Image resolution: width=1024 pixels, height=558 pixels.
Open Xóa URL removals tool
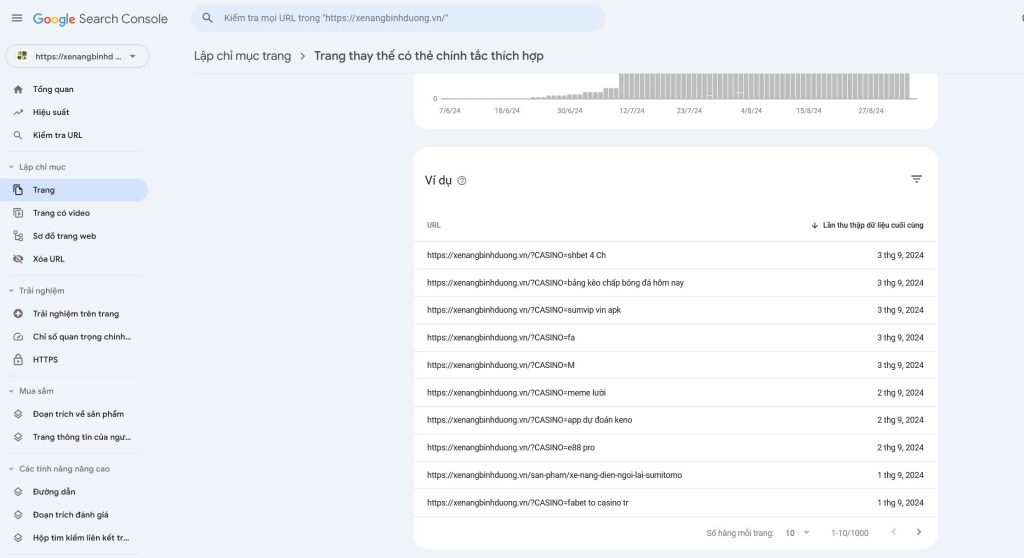tap(48, 259)
